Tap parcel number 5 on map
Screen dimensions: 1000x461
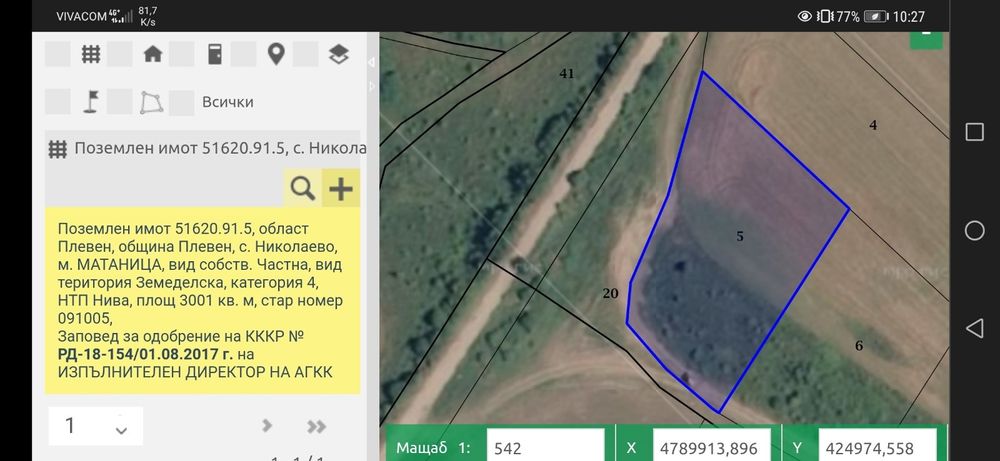click(740, 237)
